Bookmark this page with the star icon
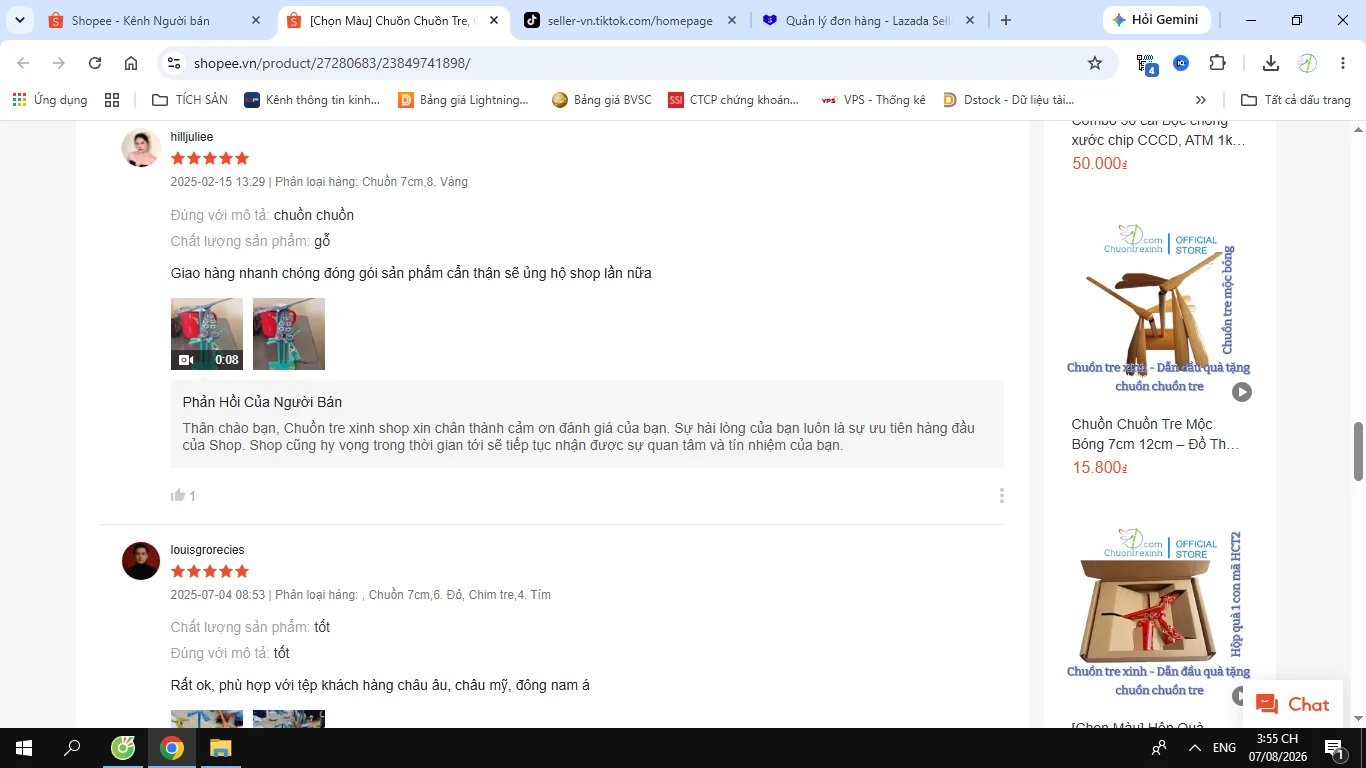 [1095, 63]
